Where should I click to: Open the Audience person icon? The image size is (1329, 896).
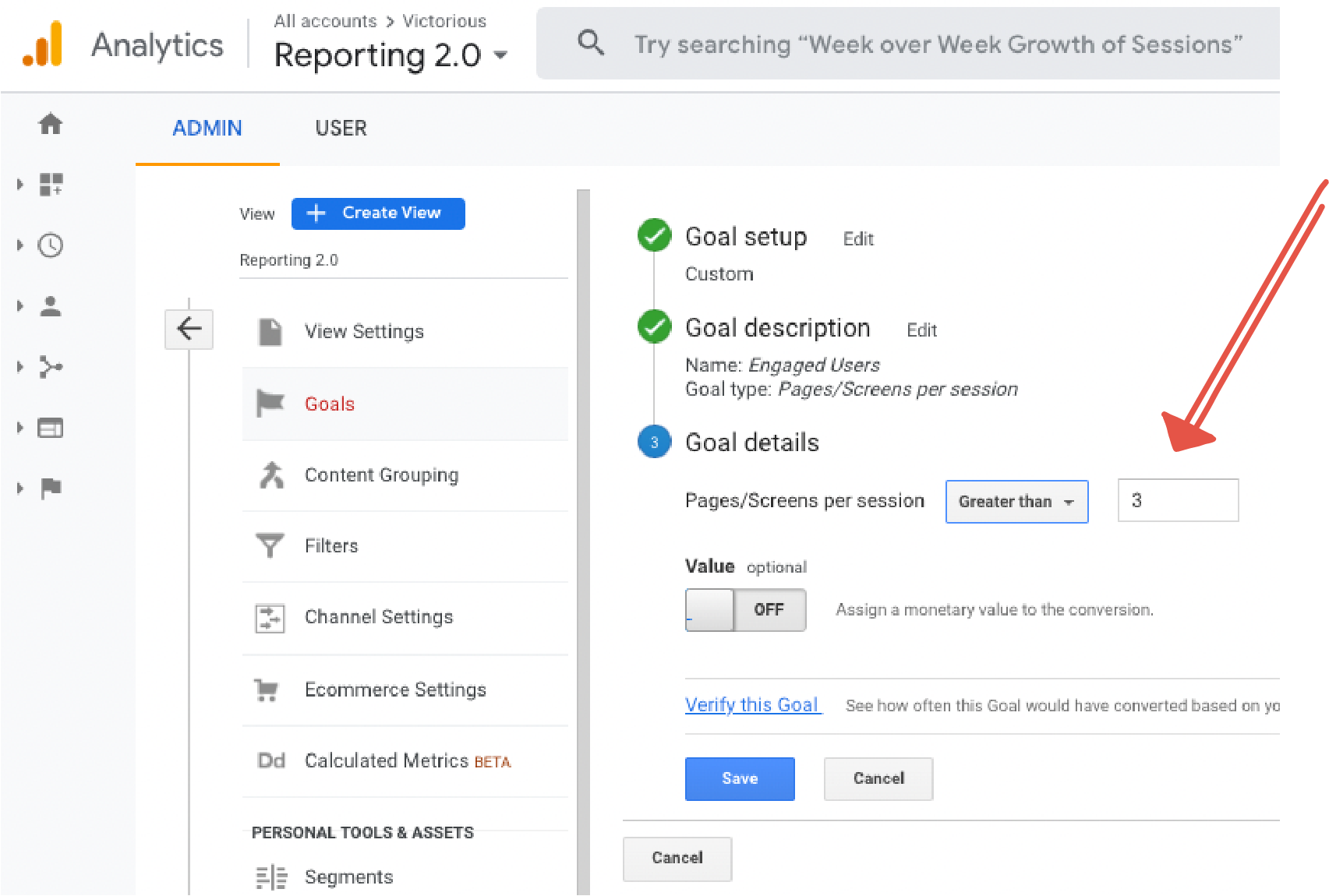(51, 306)
